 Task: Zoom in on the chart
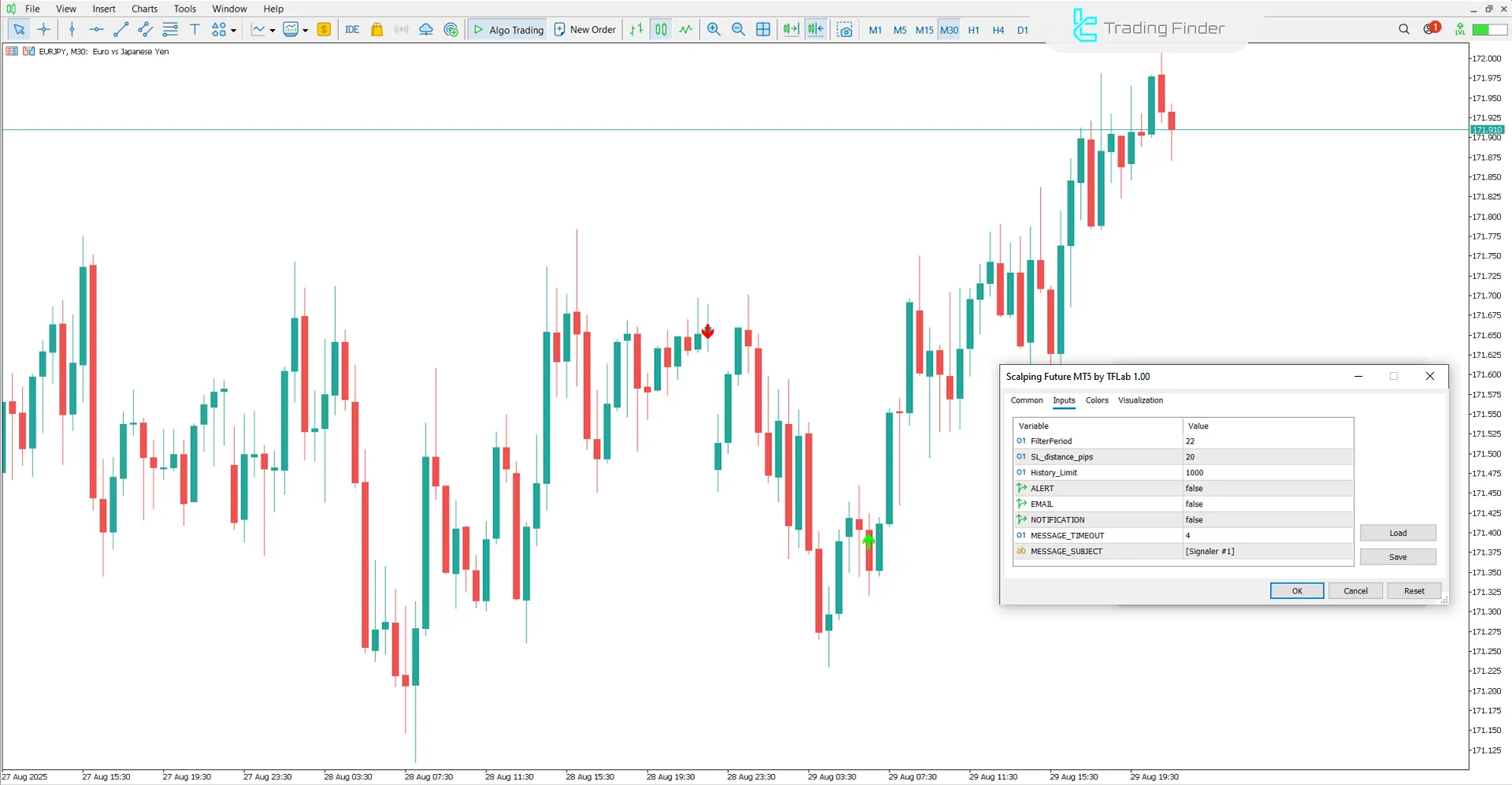tap(713, 29)
